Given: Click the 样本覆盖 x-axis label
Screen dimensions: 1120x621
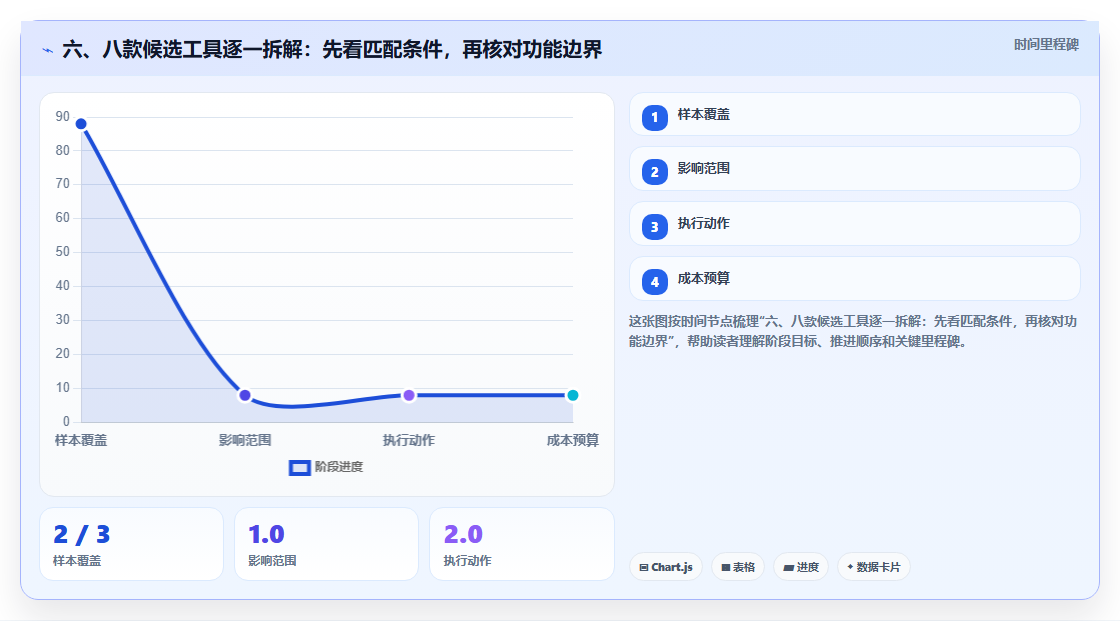Looking at the screenshot, I should tap(81, 440).
